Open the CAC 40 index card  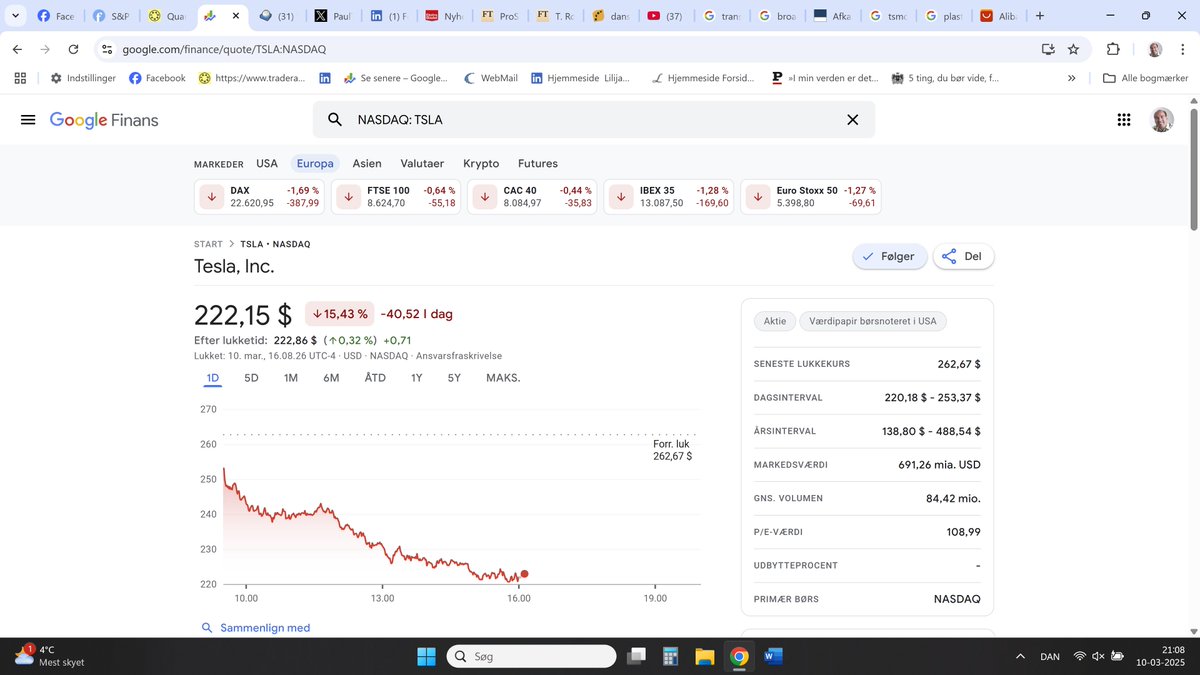click(x=533, y=197)
